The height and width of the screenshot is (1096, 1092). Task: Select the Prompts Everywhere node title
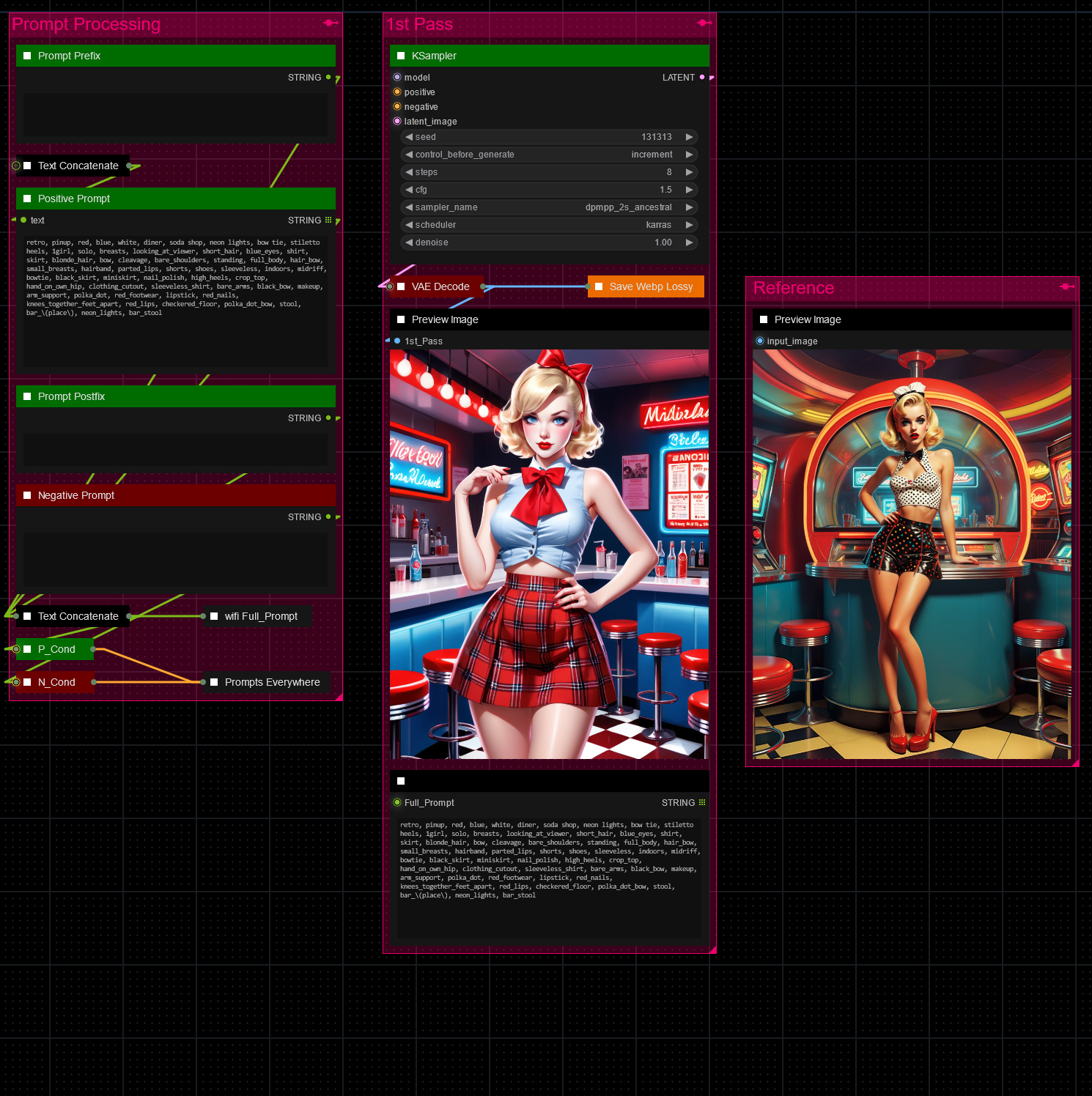tap(273, 682)
